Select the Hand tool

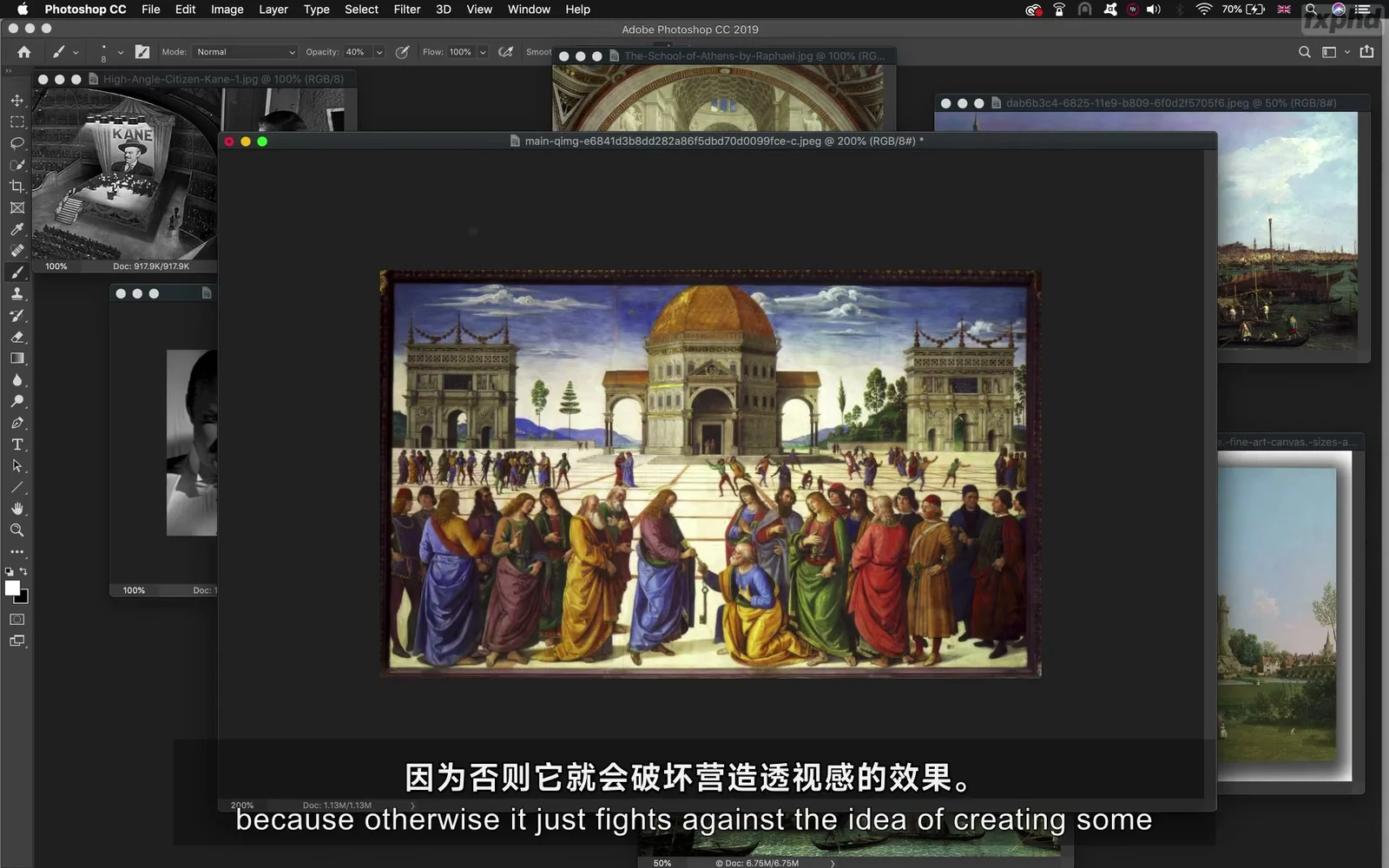tap(16, 509)
